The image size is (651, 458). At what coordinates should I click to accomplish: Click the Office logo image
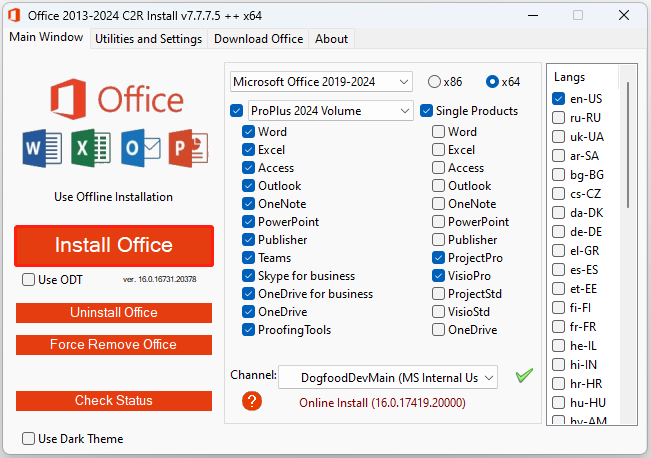point(113,98)
